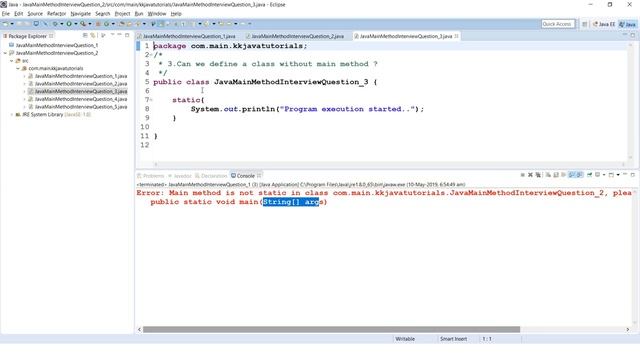Fold the static block at line 7

point(151,100)
